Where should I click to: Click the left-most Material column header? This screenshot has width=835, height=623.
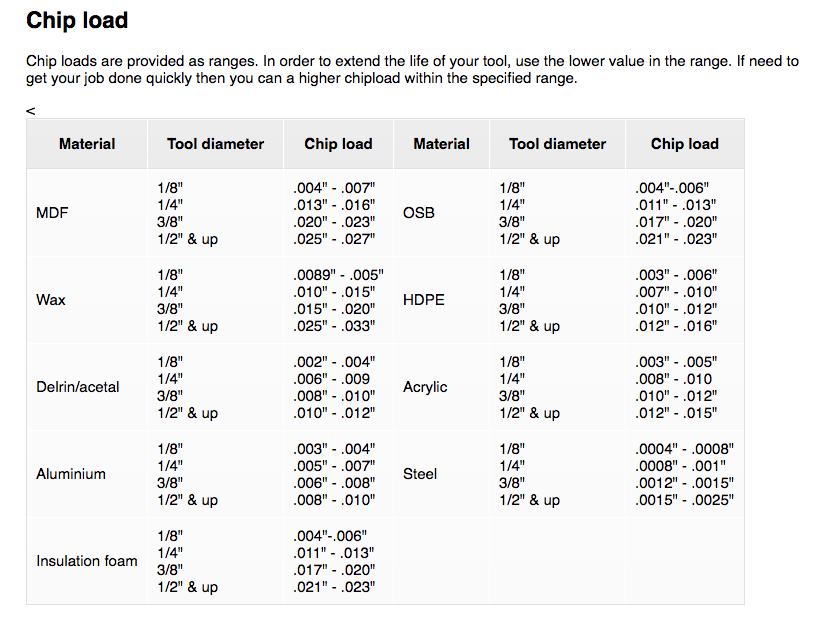coord(87,144)
